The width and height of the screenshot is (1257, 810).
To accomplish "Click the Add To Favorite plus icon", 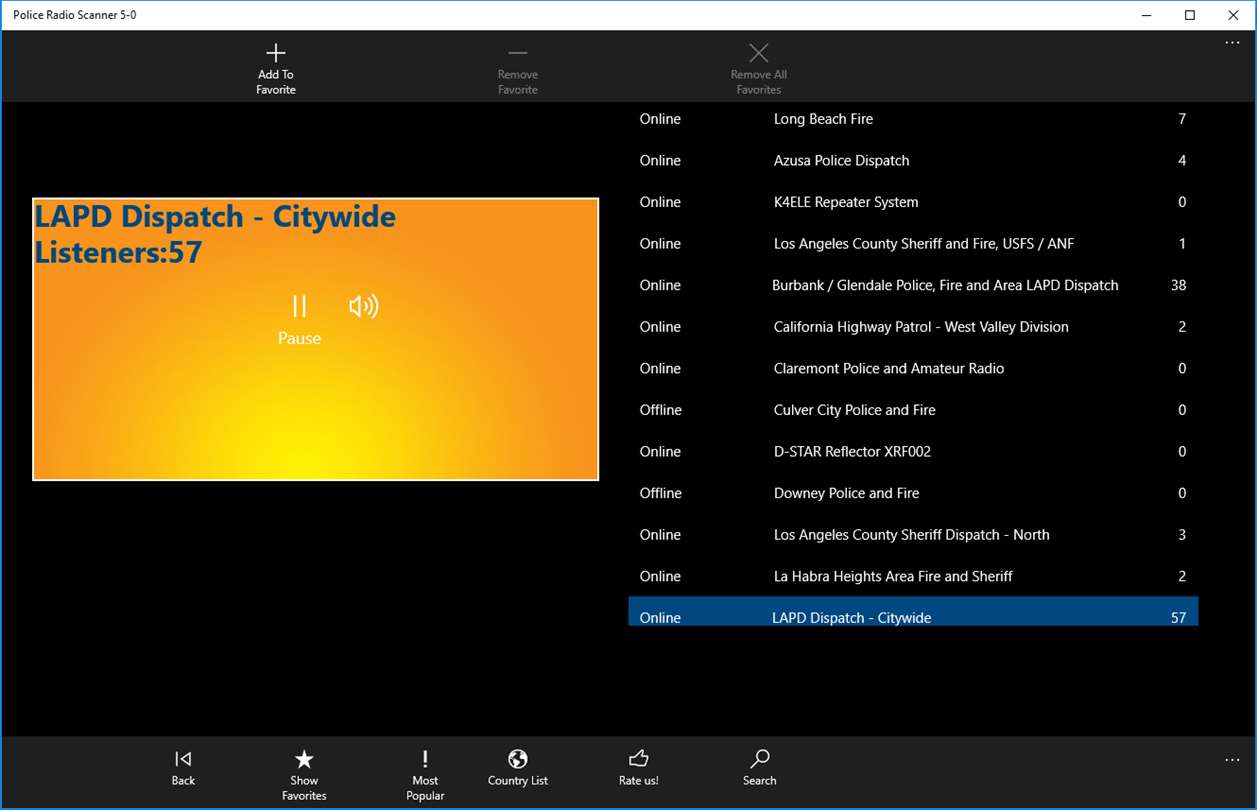I will click(275, 53).
